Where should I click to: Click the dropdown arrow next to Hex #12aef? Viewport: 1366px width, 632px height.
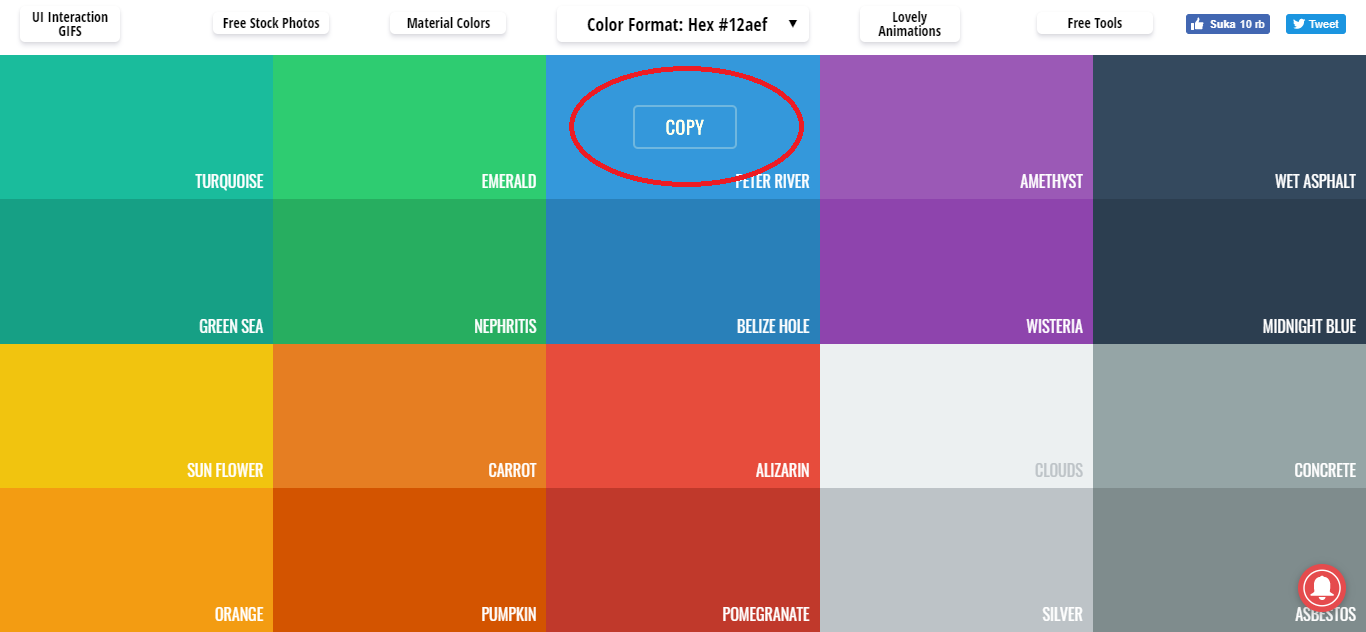pos(793,23)
